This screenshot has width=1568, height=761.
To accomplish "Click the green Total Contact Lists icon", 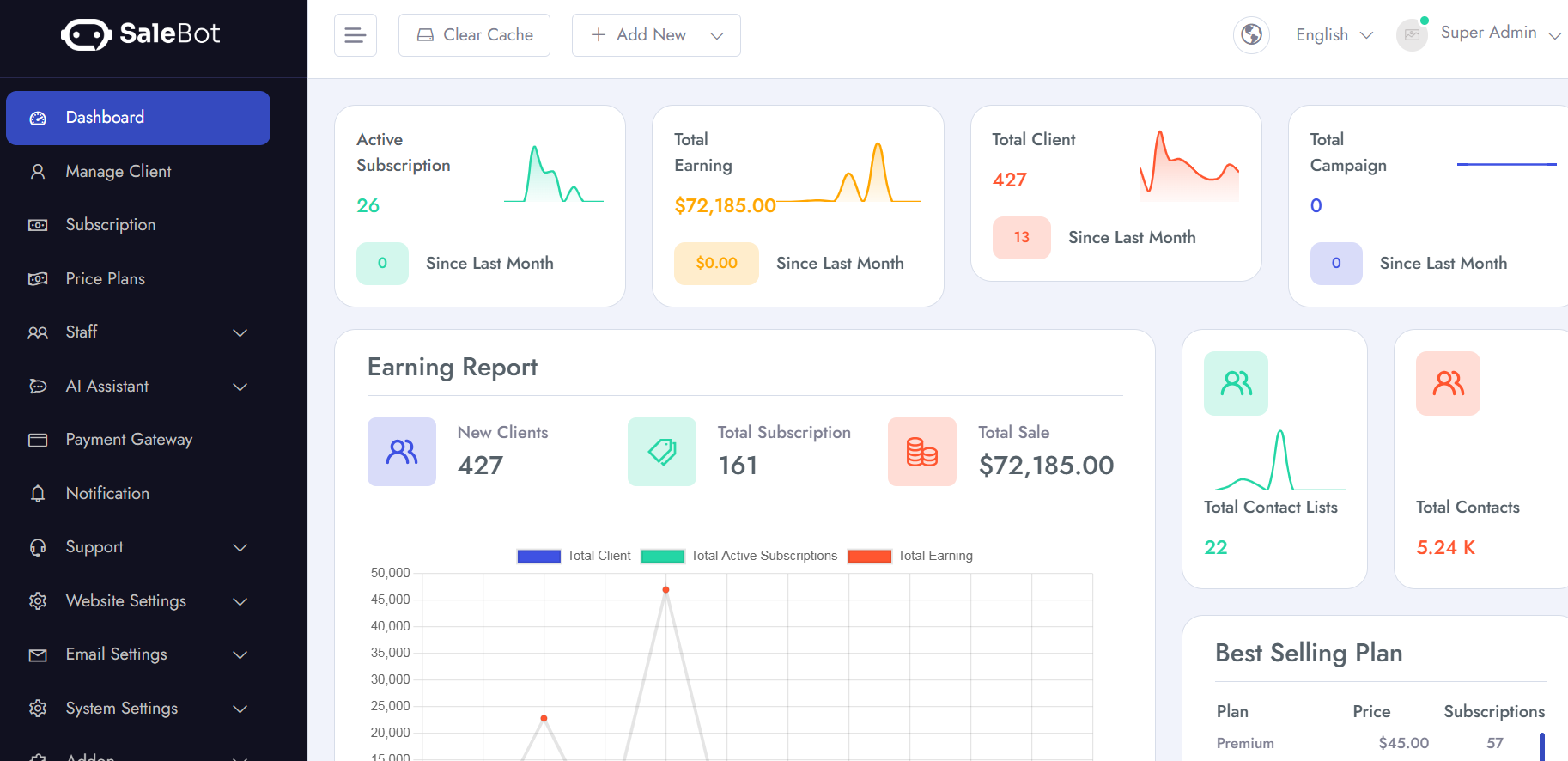I will tap(1237, 383).
